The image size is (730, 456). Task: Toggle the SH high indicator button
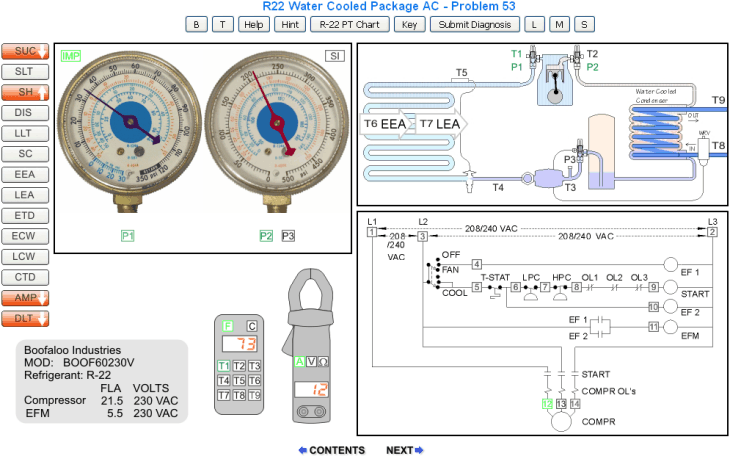[x=25, y=93]
